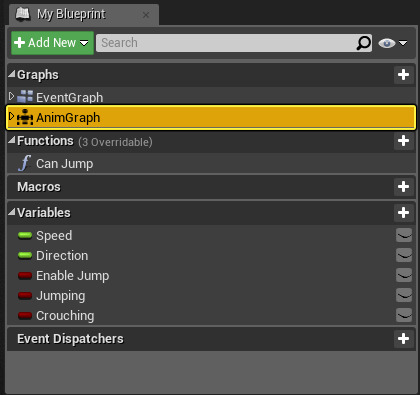
Task: Select the Can Jump function
Action: 211,163
